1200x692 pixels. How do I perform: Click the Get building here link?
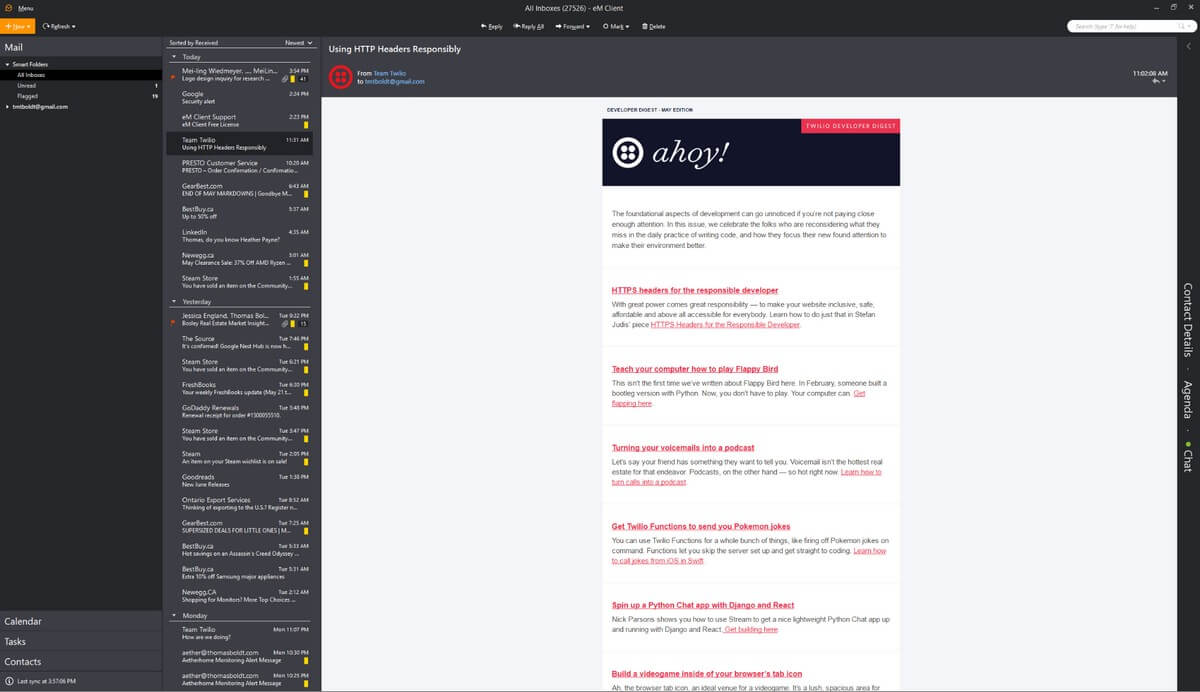coord(751,630)
